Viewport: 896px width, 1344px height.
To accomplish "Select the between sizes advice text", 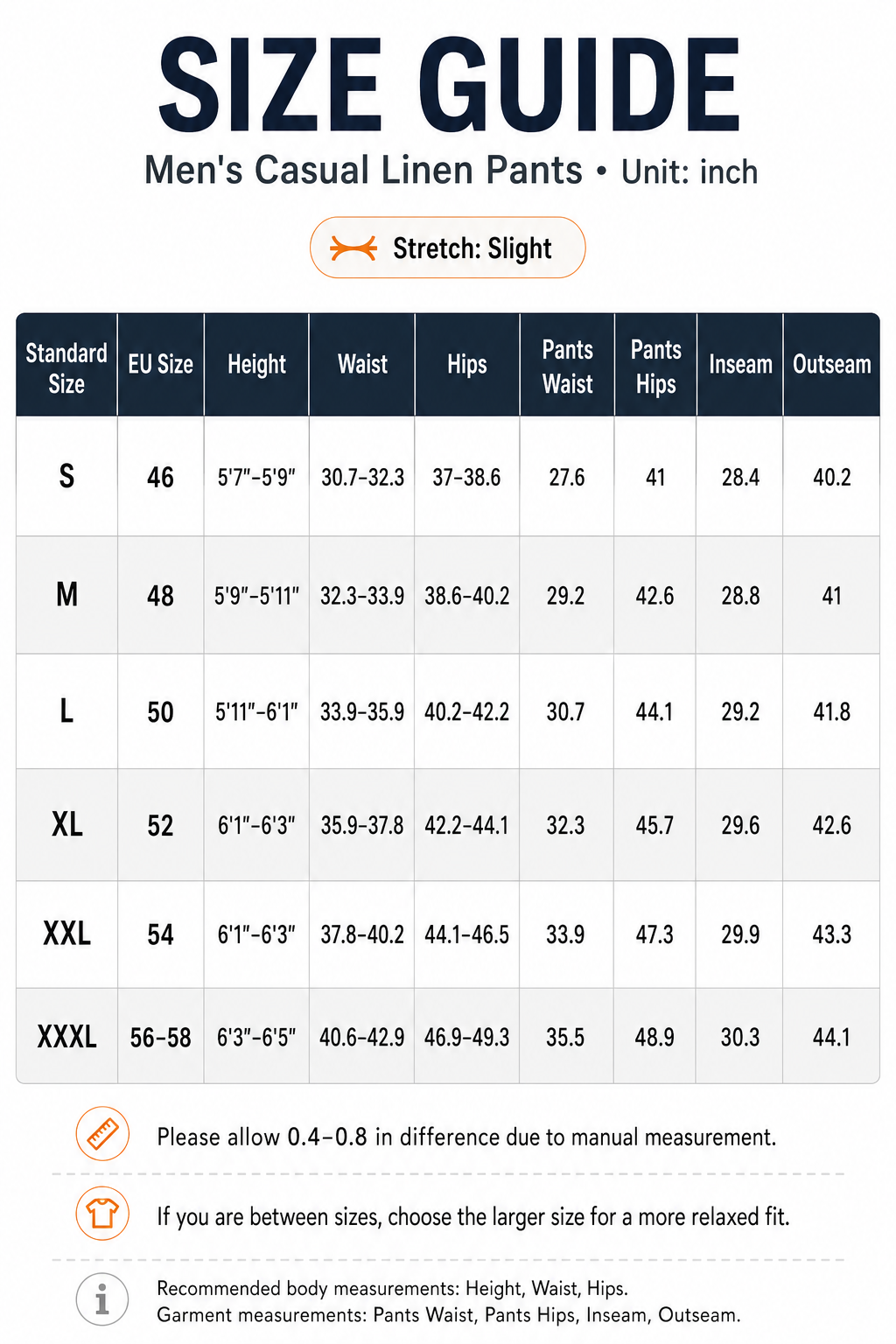I will coord(472,1216).
